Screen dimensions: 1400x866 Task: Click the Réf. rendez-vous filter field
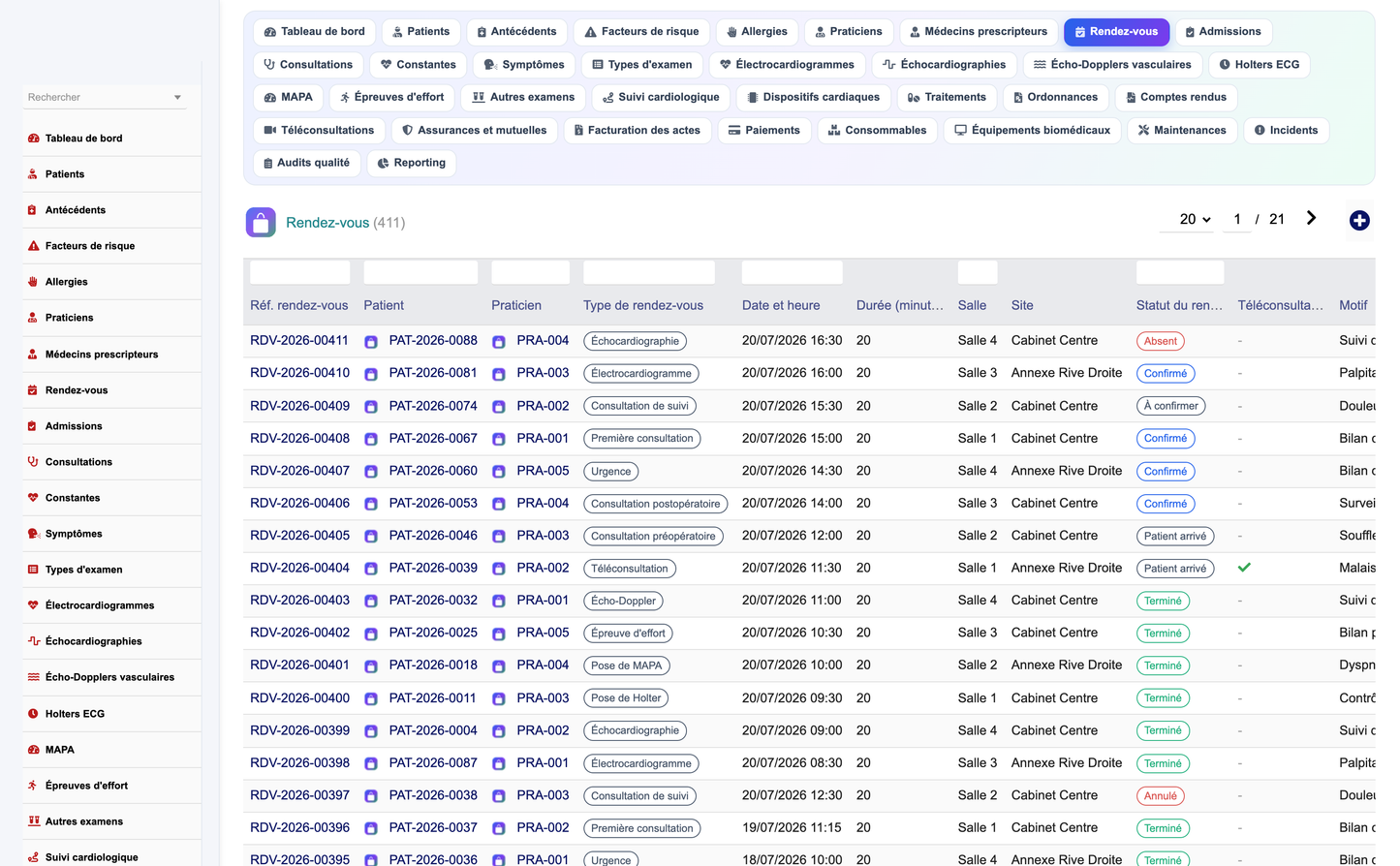[299, 272]
